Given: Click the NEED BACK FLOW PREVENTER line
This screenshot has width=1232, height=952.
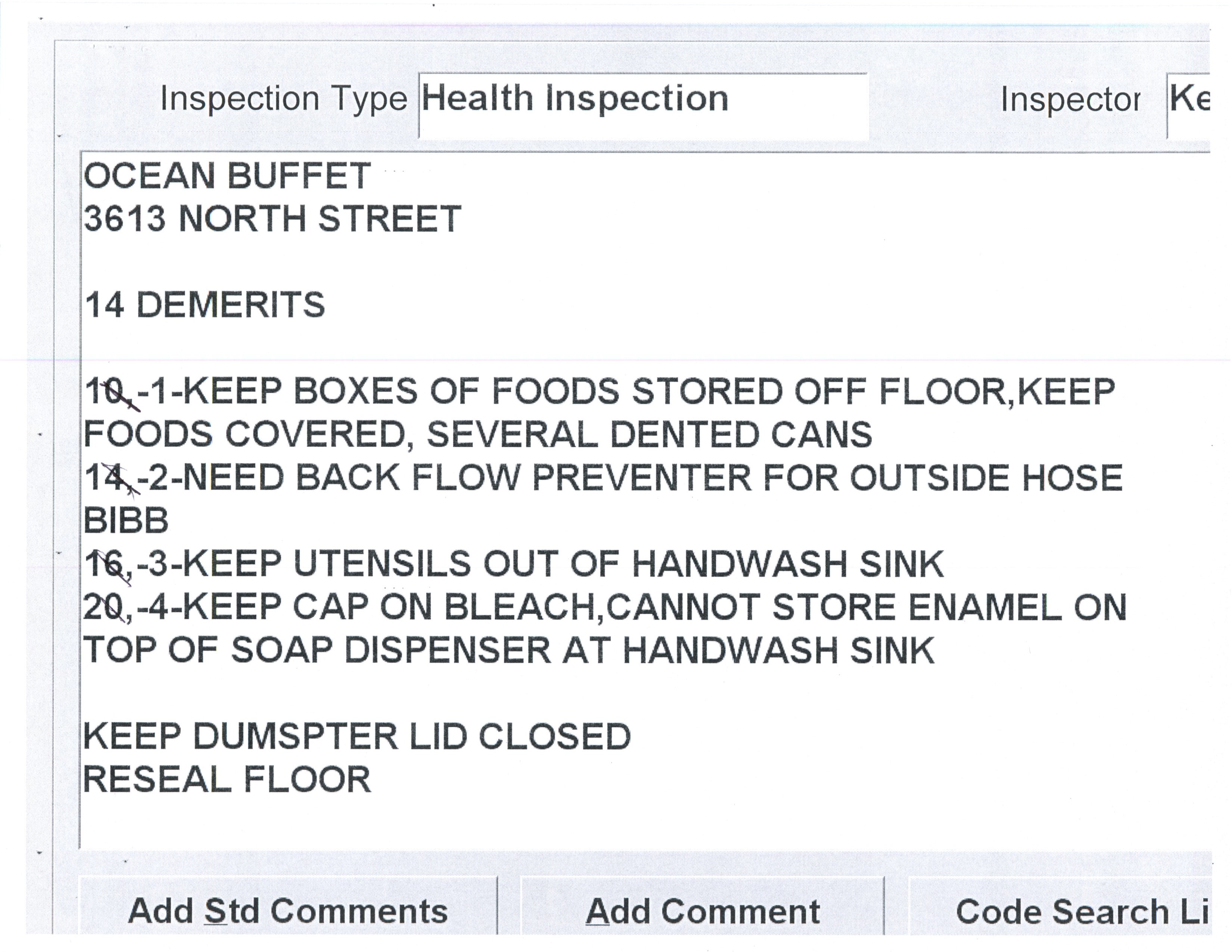Looking at the screenshot, I should pyautogui.click(x=603, y=478).
